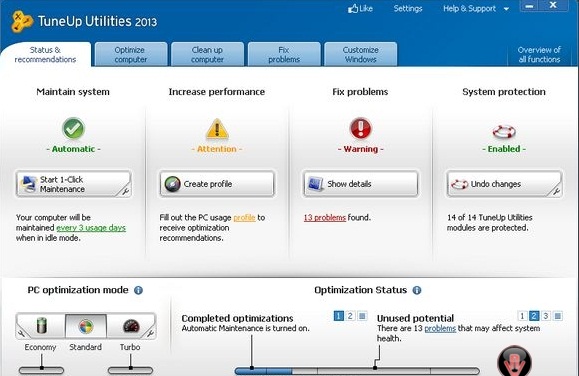Screen dimensions: 579x376
Task: Open the red 13 problems link
Action: coord(325,218)
